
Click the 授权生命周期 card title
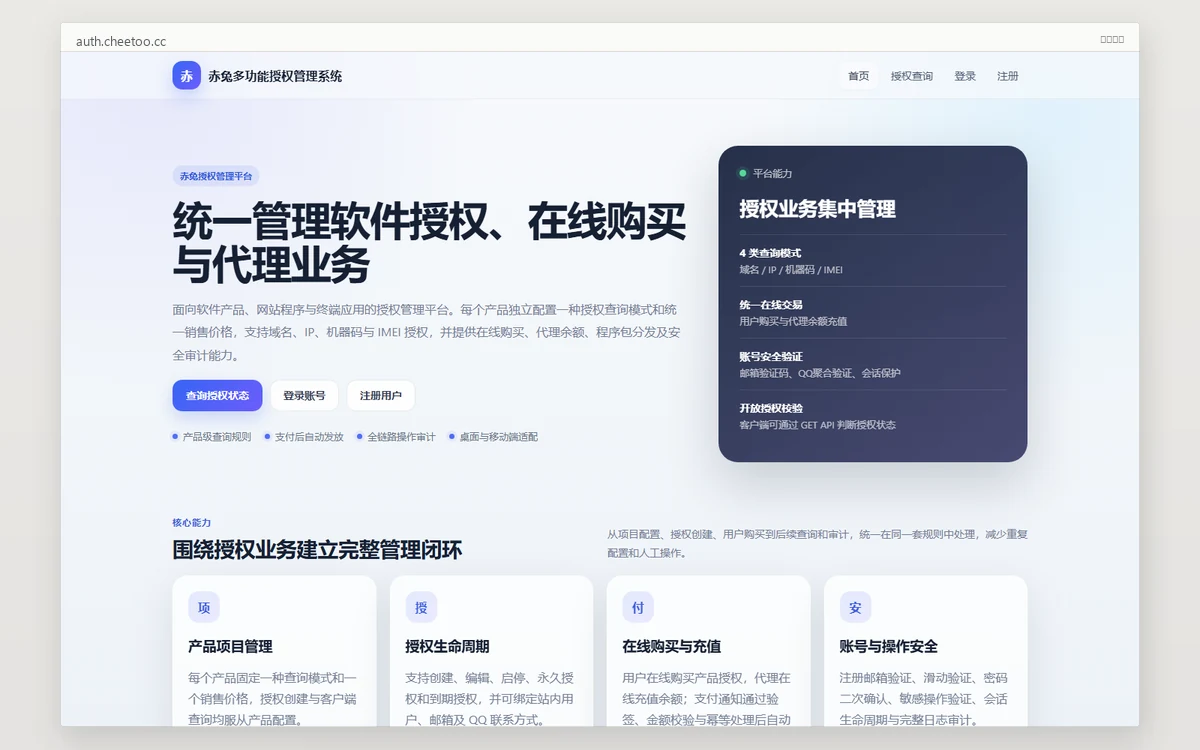pyautogui.click(x=447, y=647)
